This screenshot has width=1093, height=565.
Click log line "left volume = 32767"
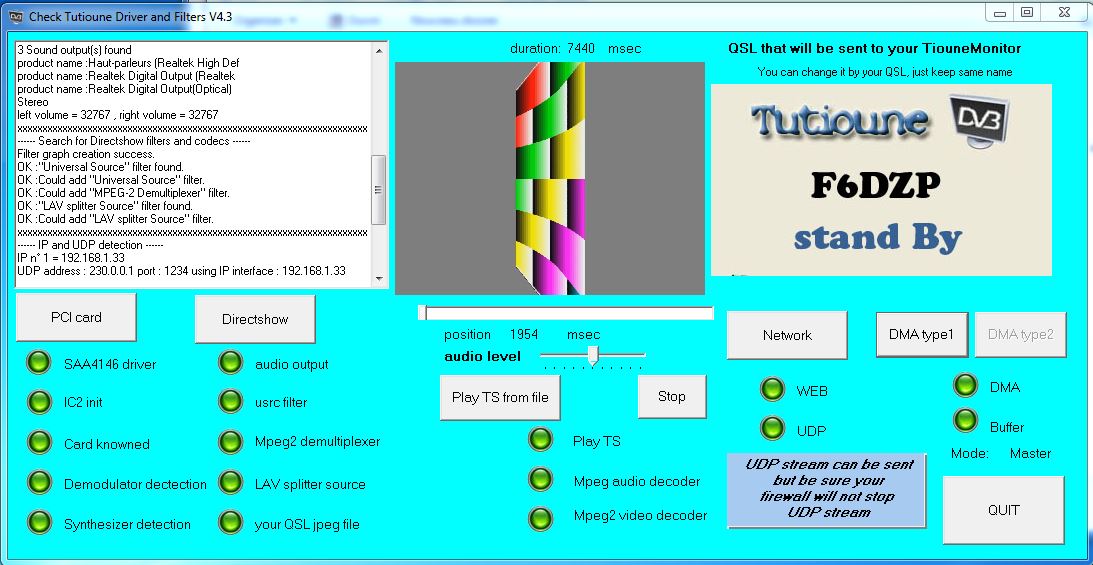(118, 115)
